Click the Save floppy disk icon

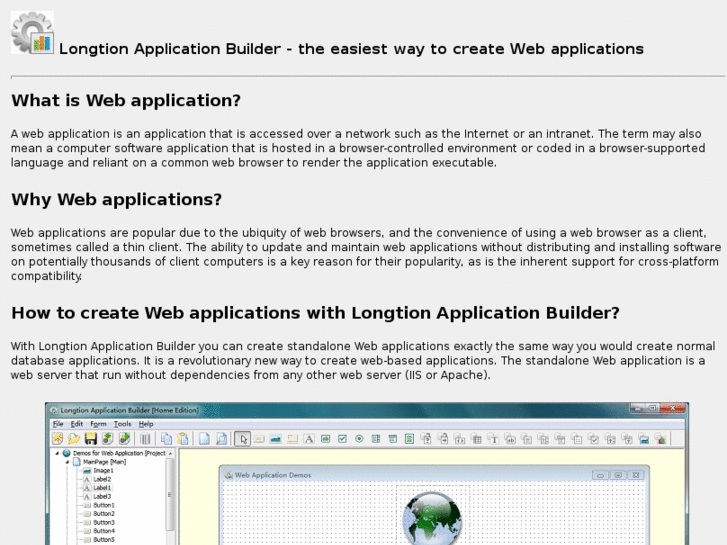click(91, 438)
